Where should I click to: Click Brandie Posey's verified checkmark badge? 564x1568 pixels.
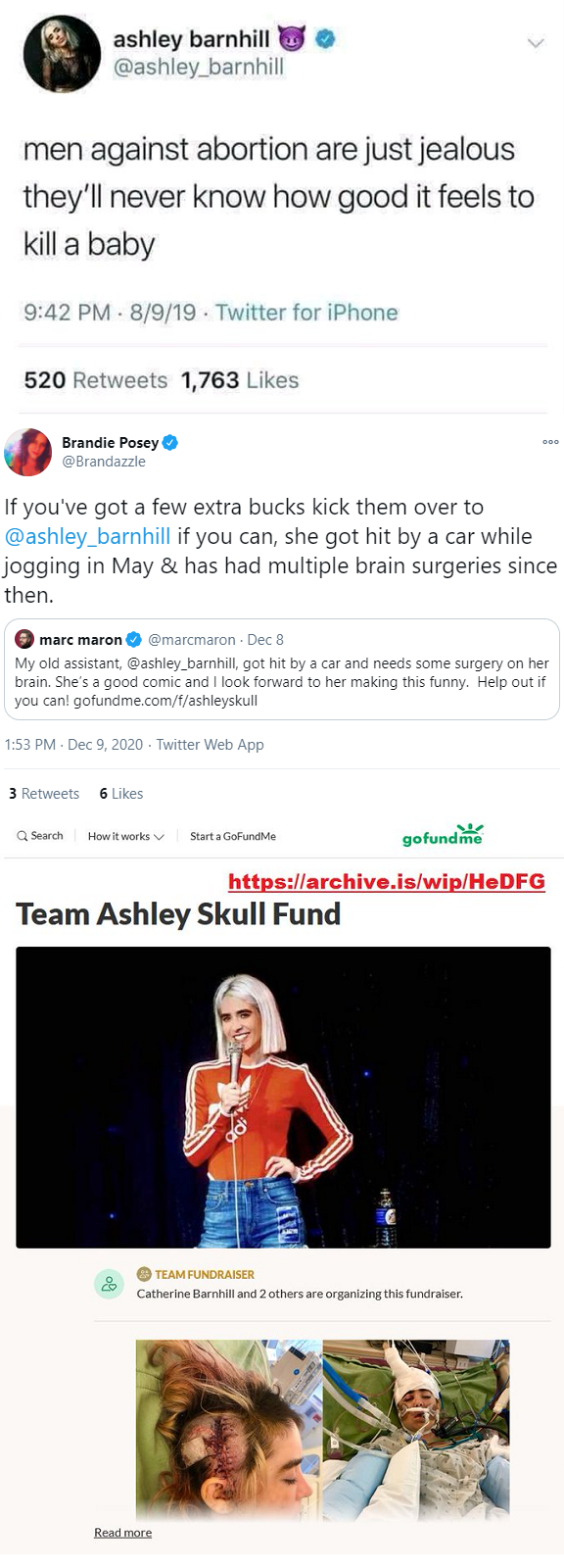tap(169, 442)
